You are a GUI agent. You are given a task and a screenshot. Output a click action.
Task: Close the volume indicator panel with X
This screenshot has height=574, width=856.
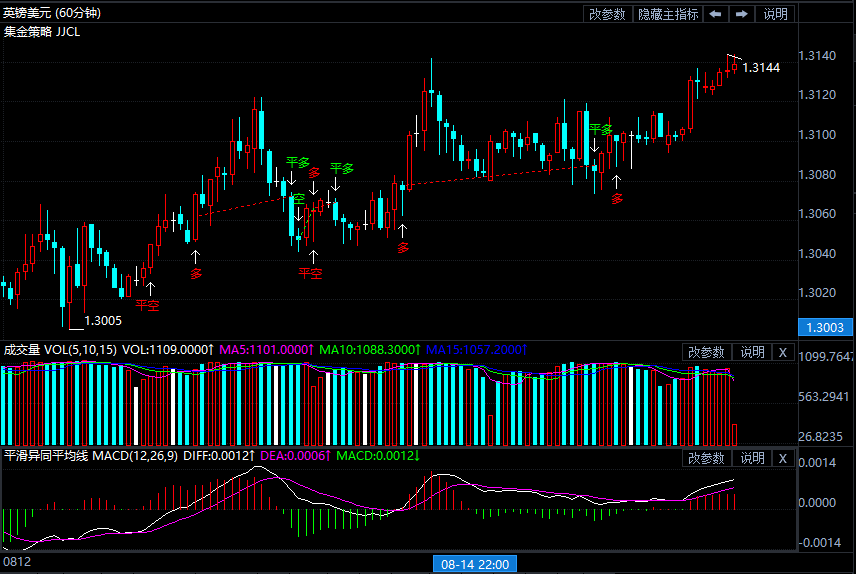783,352
